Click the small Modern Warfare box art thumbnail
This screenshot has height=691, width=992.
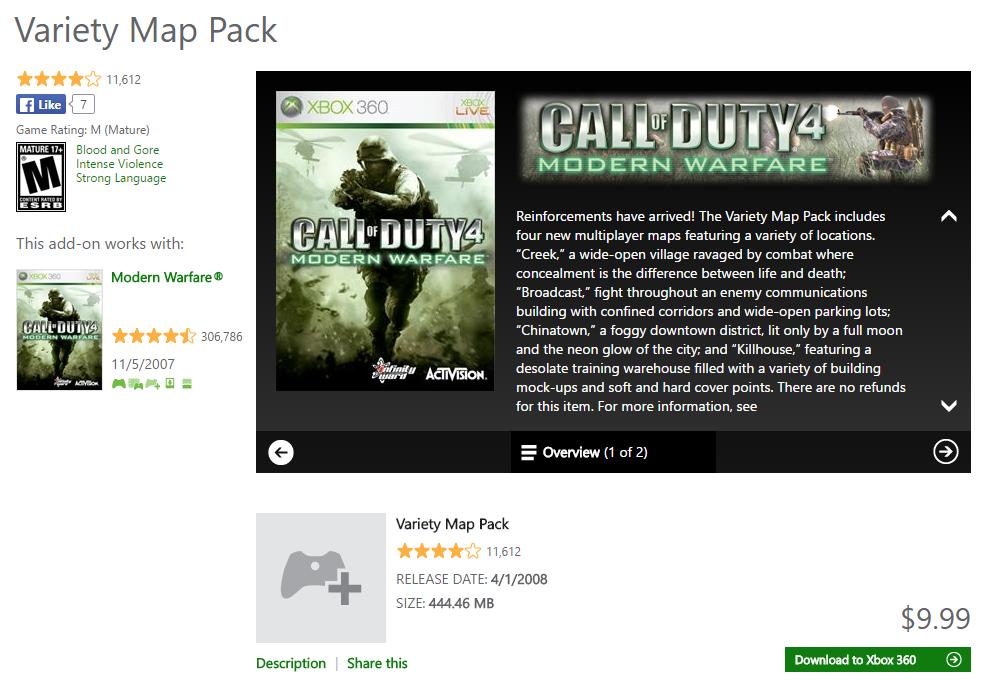(59, 329)
